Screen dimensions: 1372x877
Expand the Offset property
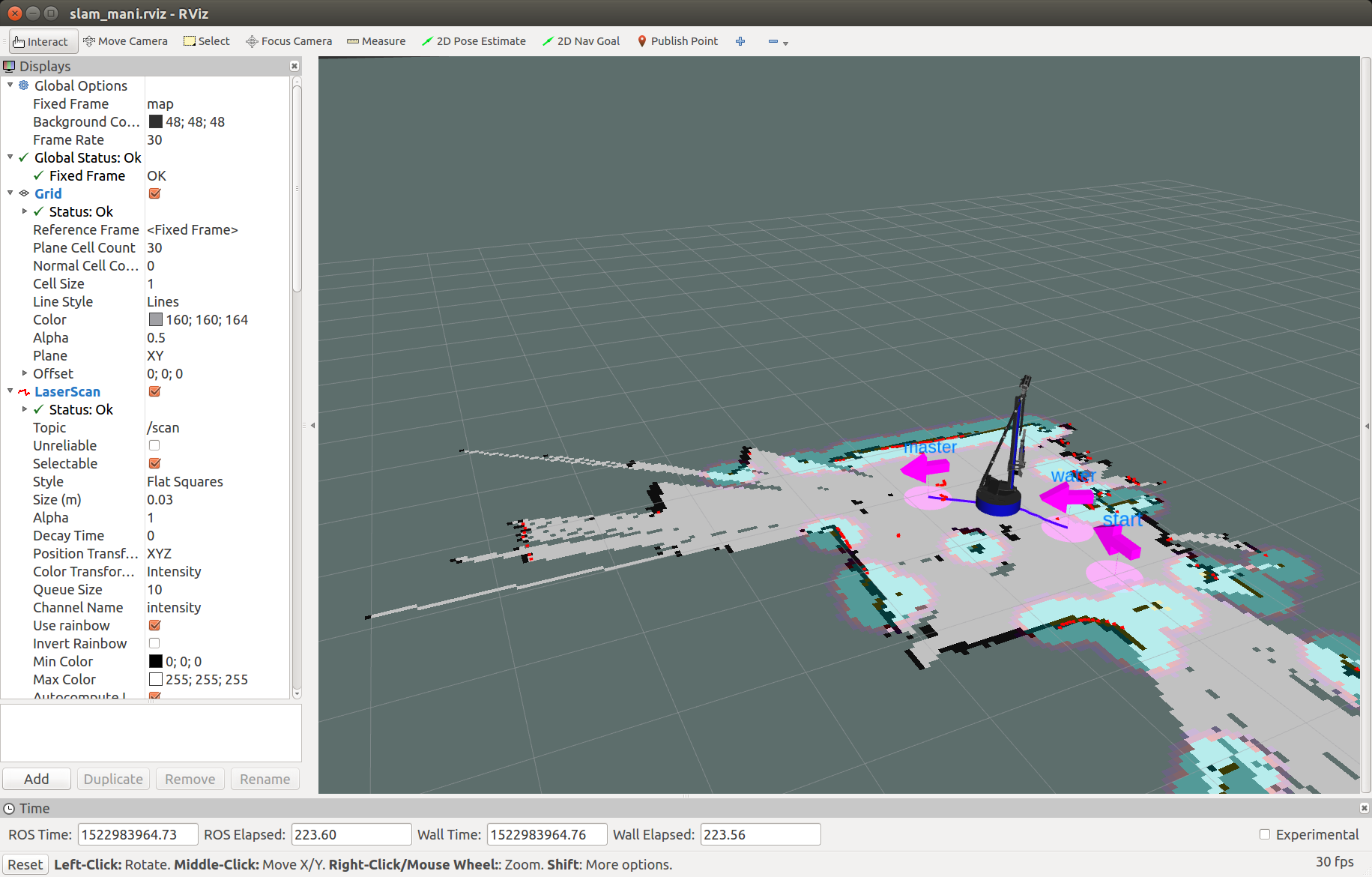click(25, 373)
